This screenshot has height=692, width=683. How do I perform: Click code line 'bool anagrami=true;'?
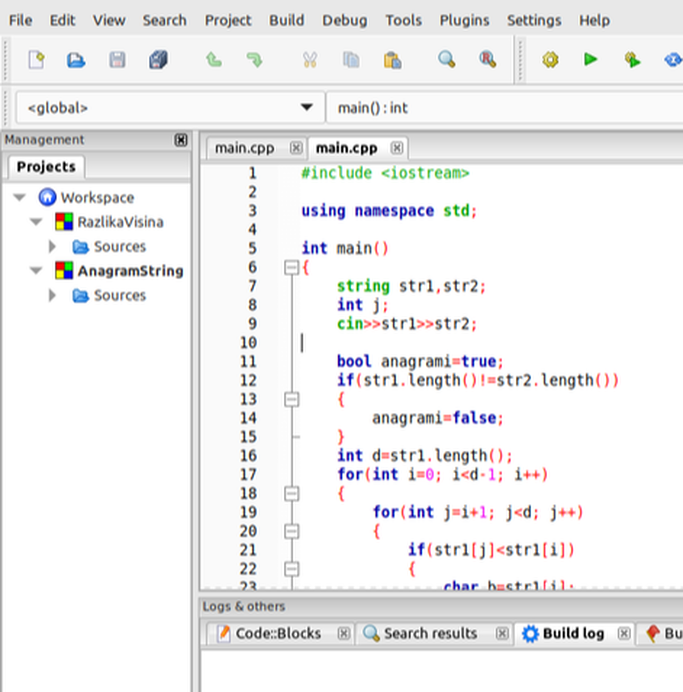(420, 361)
